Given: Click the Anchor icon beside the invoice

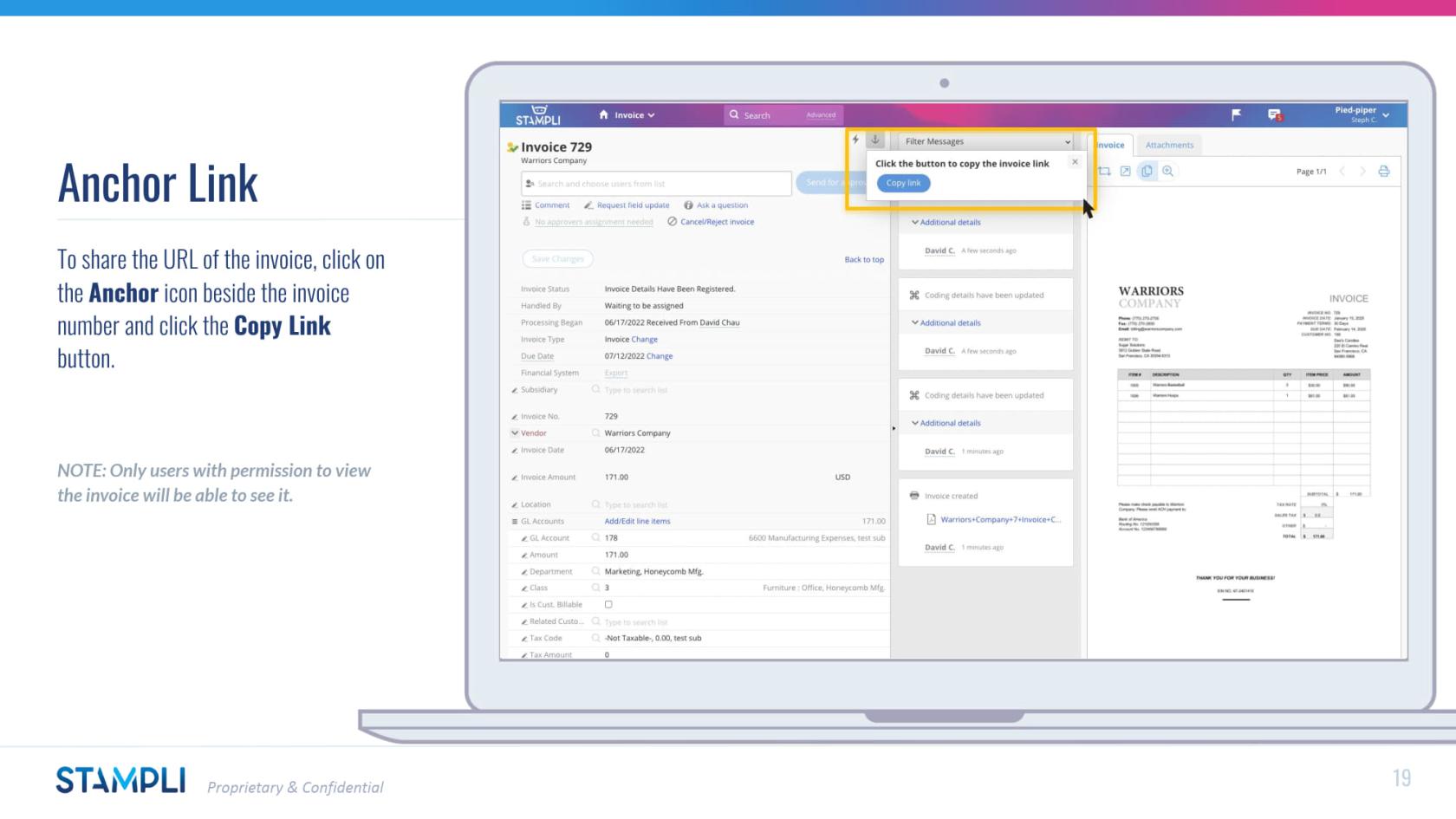Looking at the screenshot, I should click(875, 140).
